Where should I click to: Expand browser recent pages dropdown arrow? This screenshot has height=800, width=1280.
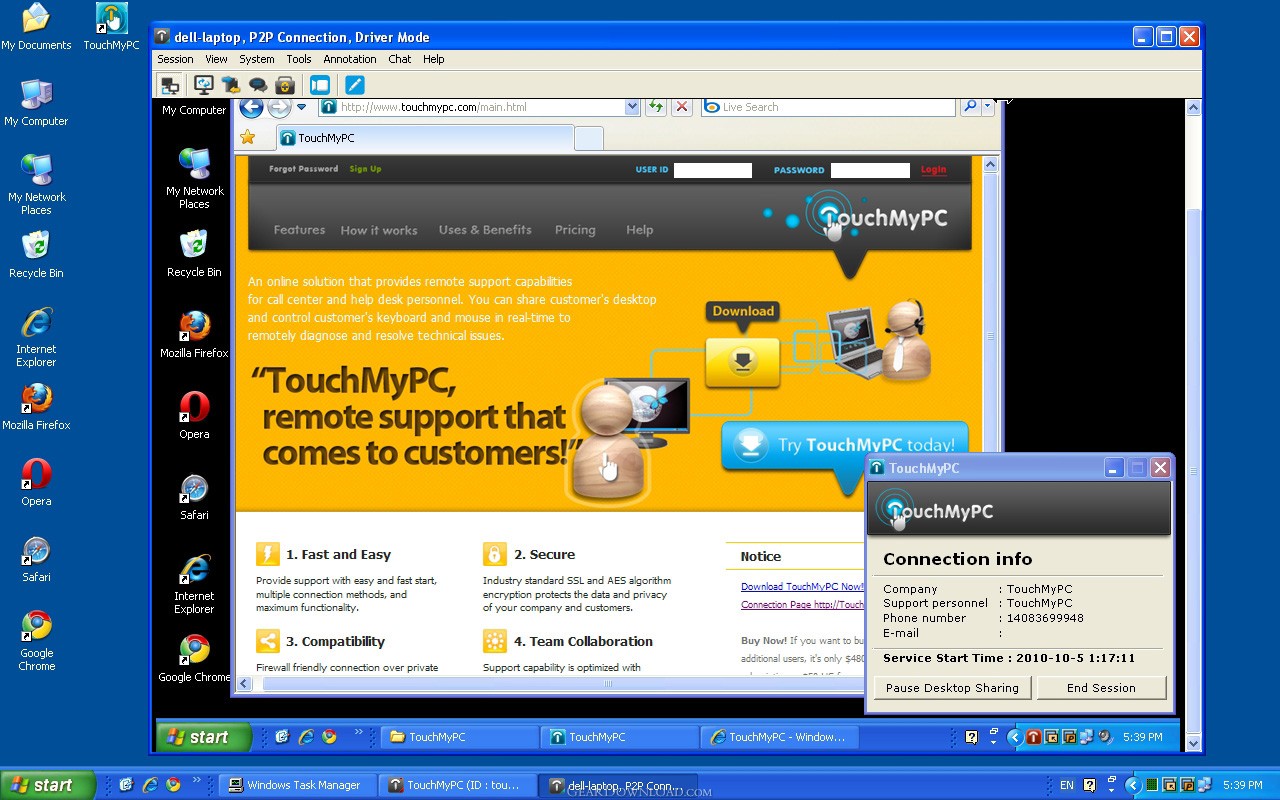click(301, 107)
